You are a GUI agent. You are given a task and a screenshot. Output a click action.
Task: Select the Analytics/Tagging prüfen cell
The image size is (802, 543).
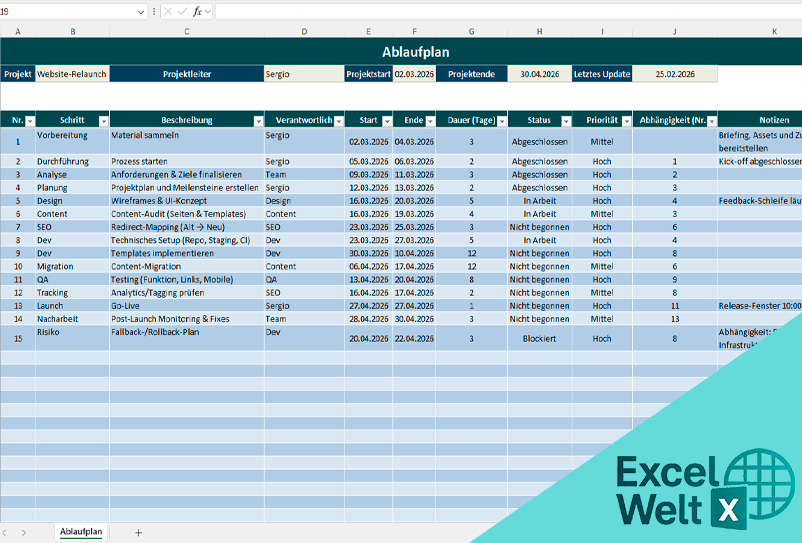point(187,292)
